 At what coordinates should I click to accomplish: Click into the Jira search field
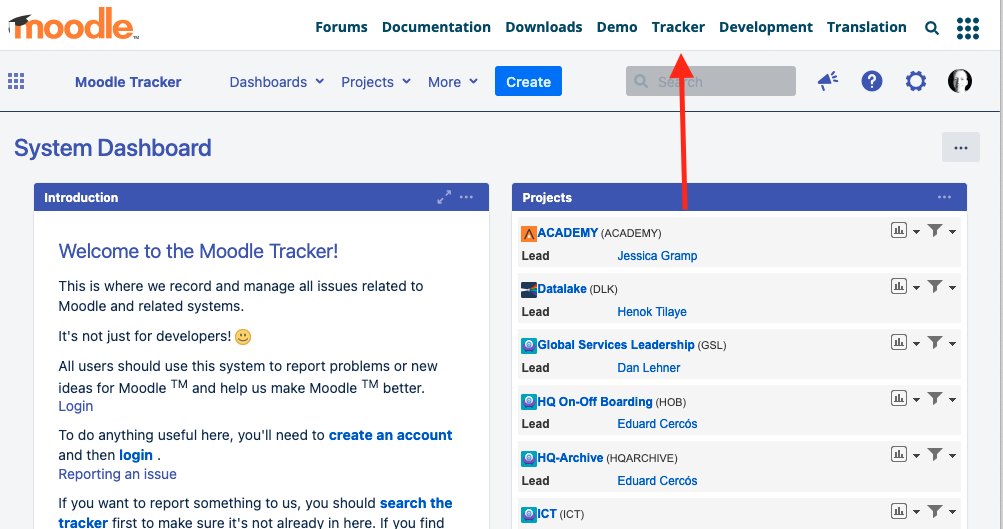[x=711, y=81]
